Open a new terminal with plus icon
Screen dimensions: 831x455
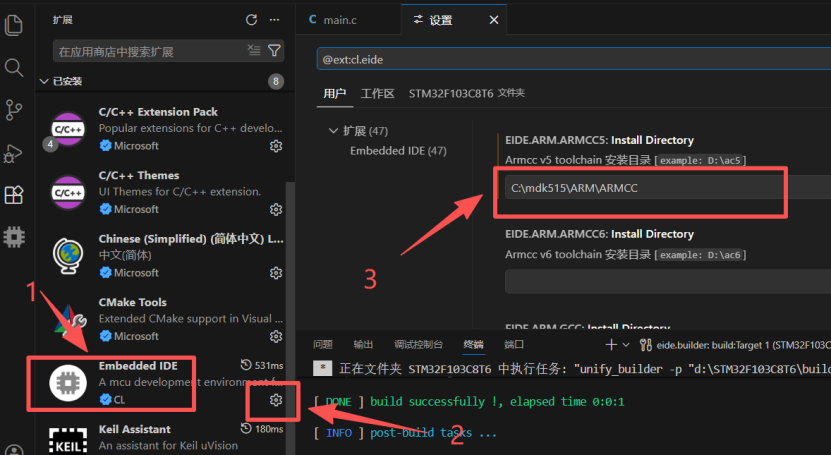pos(611,345)
